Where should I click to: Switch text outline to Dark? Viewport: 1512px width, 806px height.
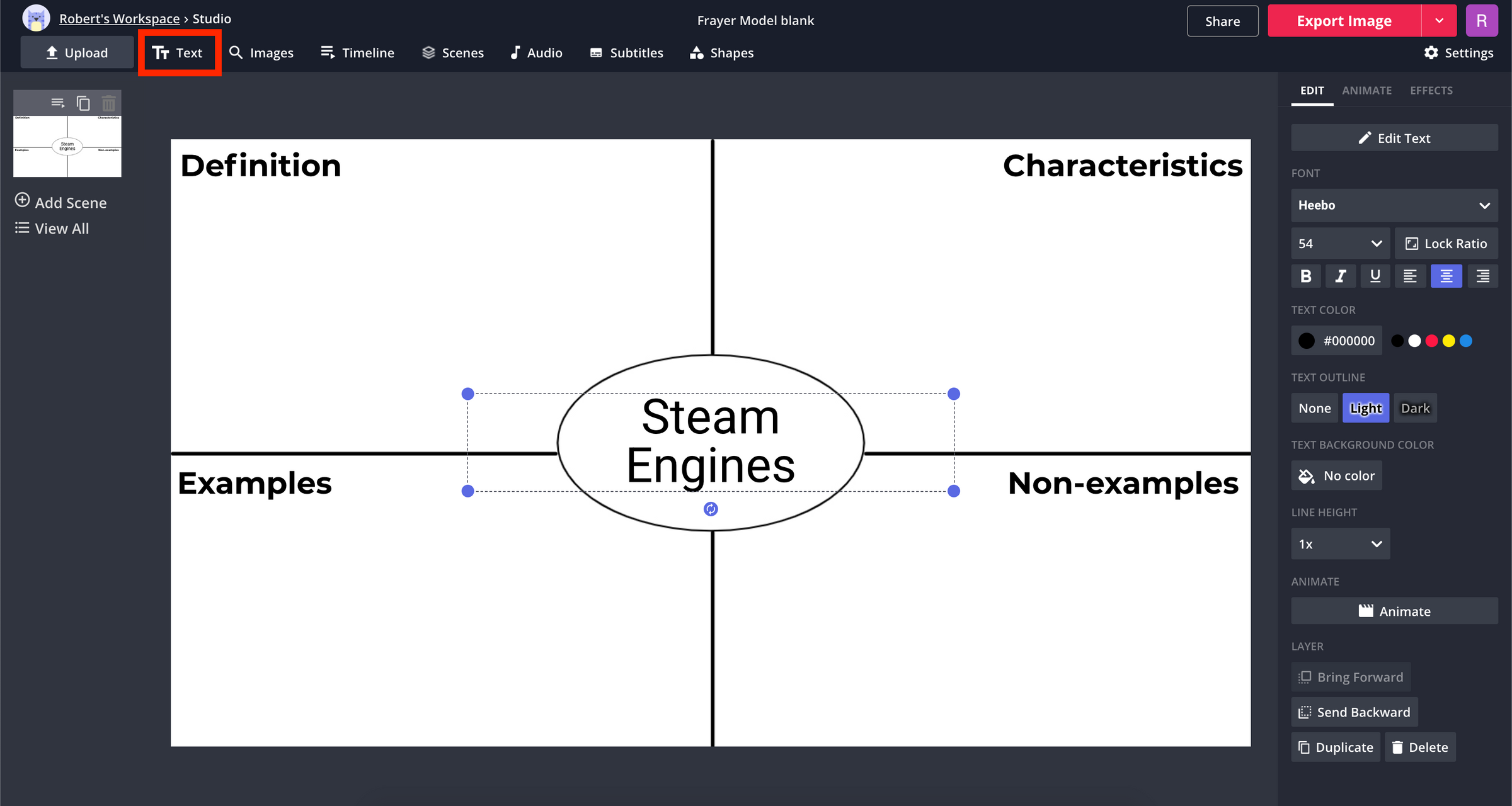(1415, 407)
